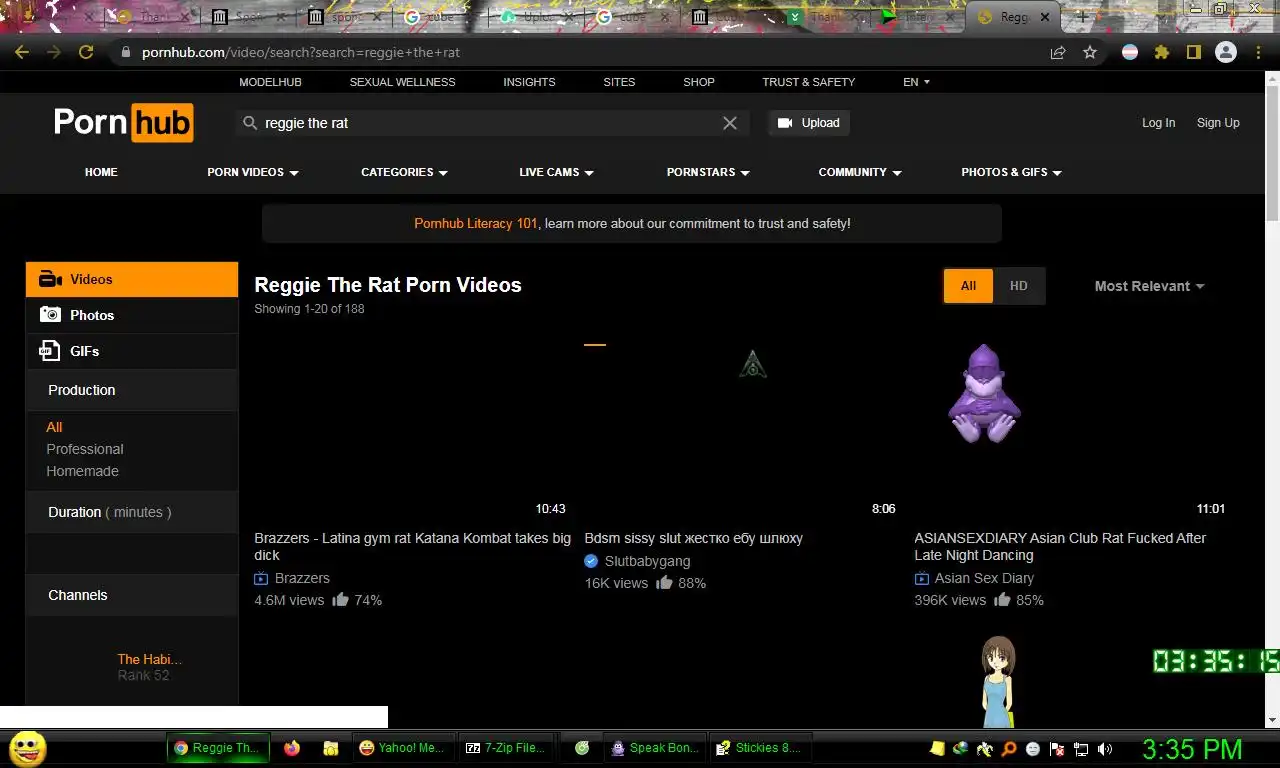This screenshot has width=1280, height=768.
Task: Expand the Categories nav menu
Action: click(x=404, y=172)
